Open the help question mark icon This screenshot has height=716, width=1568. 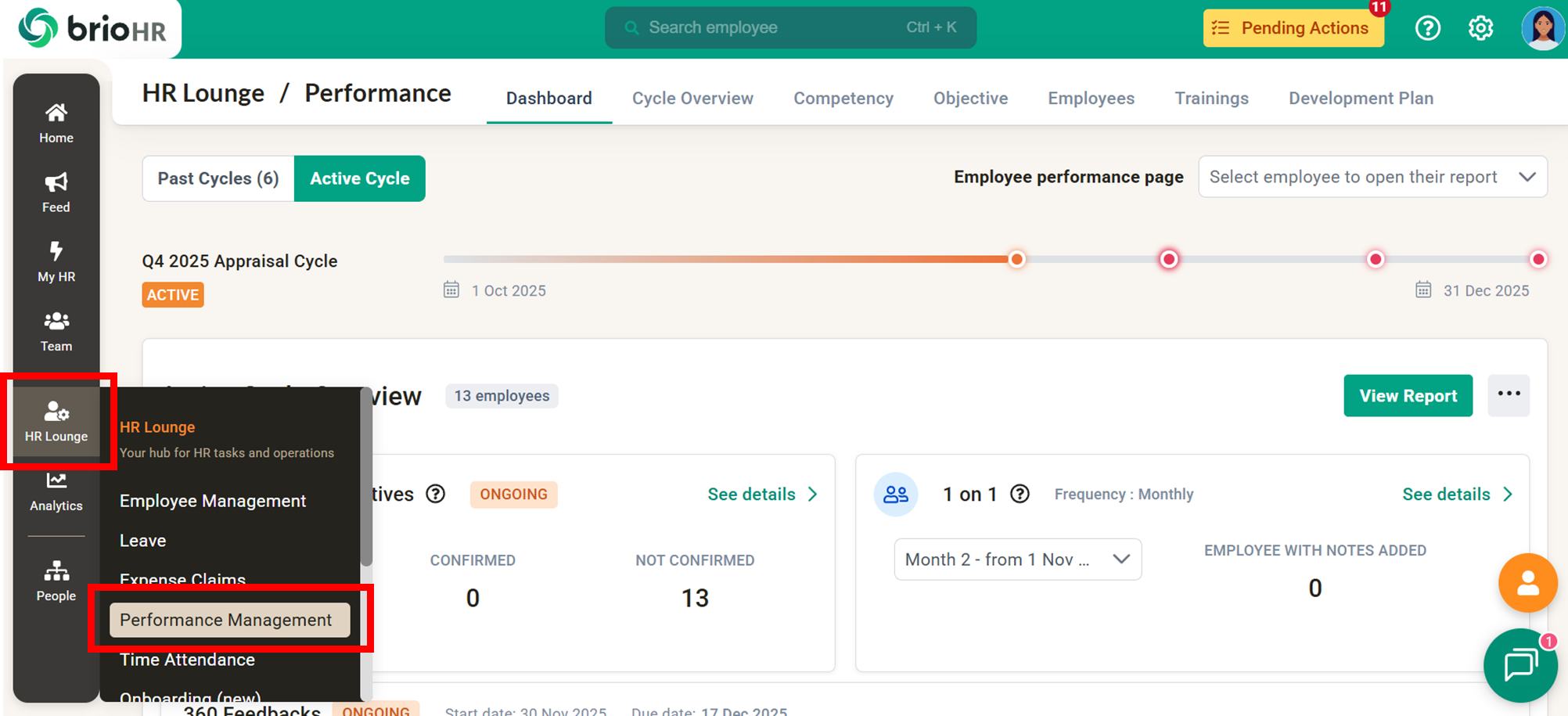[1427, 28]
